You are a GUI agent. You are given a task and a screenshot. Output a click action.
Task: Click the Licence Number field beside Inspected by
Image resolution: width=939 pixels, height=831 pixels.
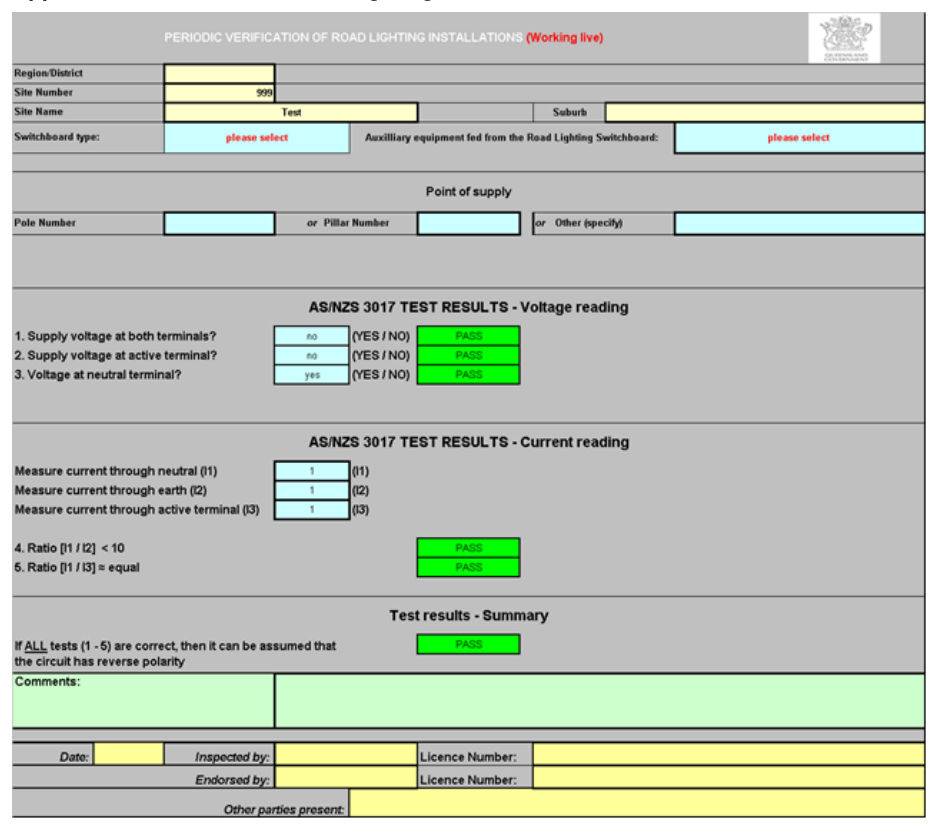point(729,755)
